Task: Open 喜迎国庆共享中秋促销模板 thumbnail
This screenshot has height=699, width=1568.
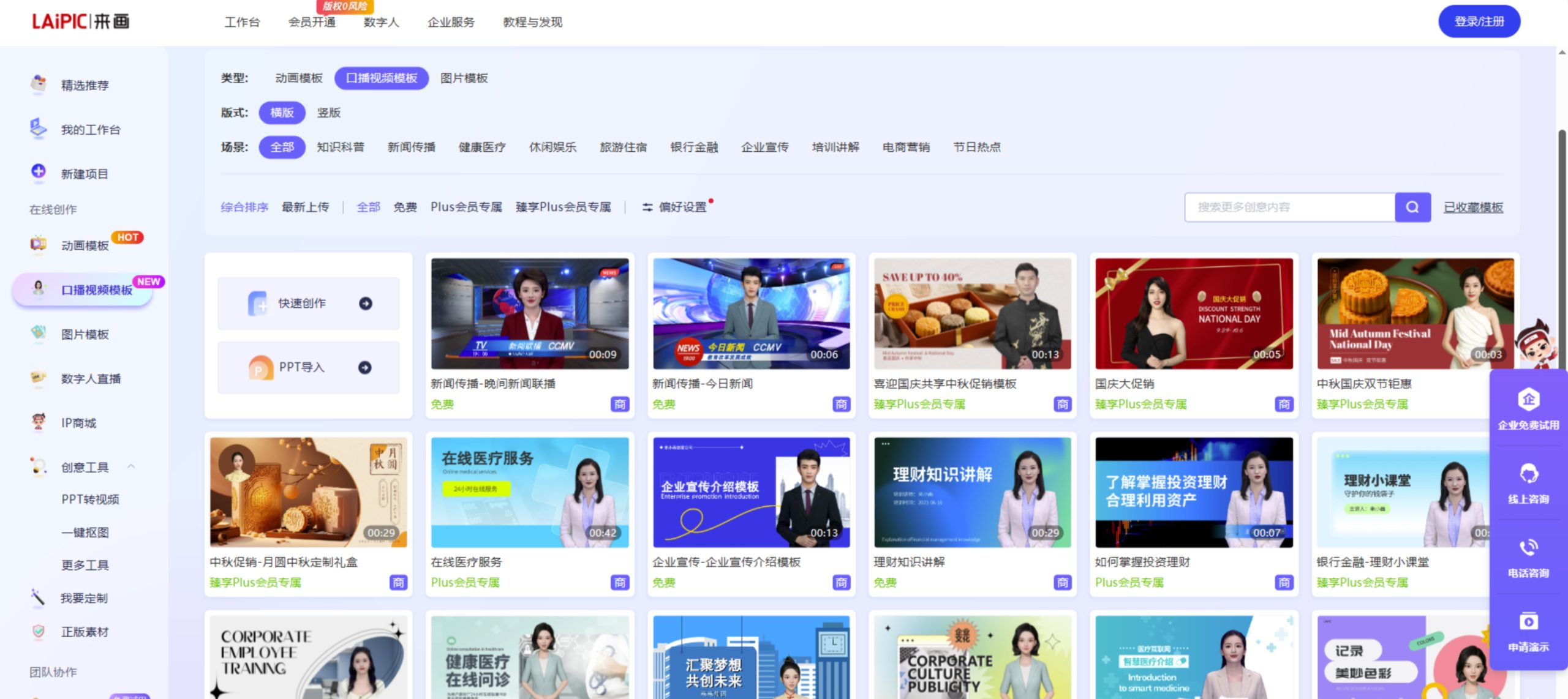Action: (973, 313)
